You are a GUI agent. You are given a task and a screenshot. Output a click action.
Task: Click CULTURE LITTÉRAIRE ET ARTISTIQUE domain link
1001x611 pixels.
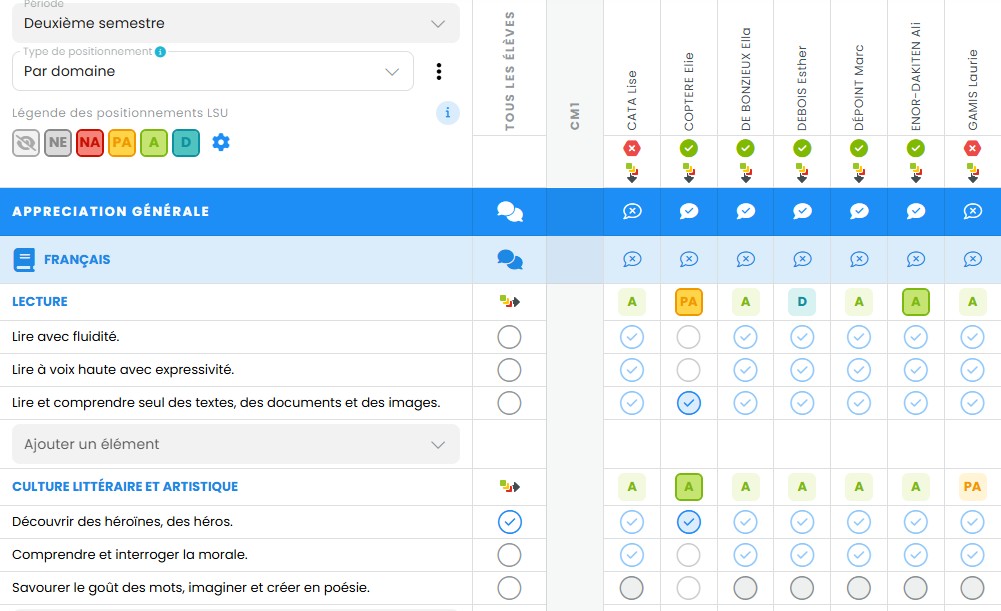[x=125, y=487]
